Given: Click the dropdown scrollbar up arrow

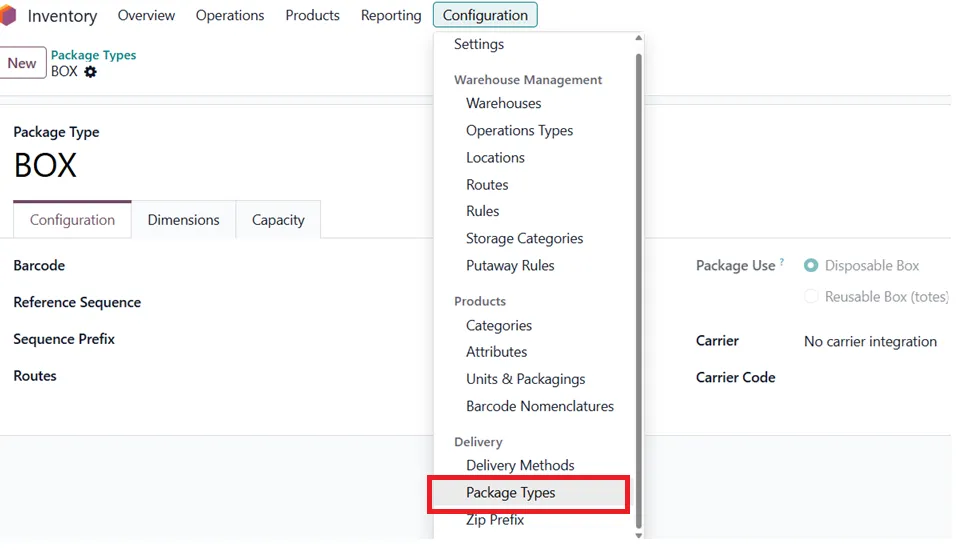Looking at the screenshot, I should (x=638, y=38).
